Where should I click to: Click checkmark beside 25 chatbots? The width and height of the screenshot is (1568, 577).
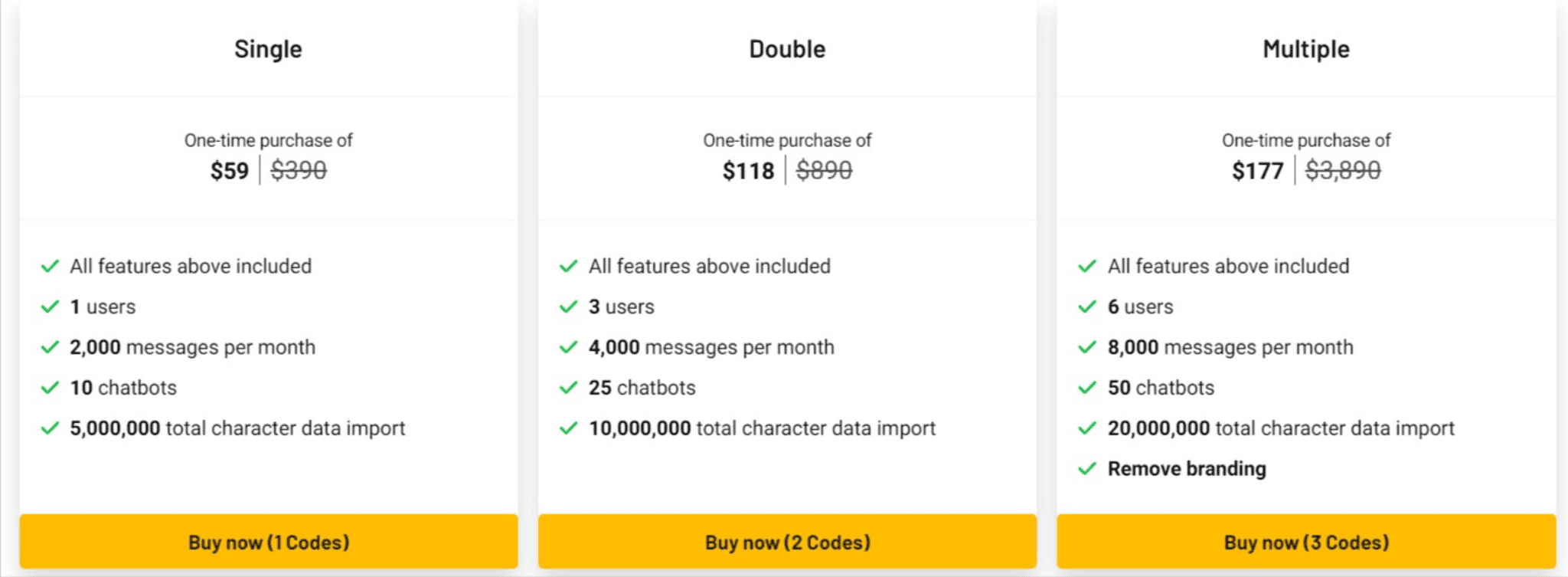coord(568,388)
